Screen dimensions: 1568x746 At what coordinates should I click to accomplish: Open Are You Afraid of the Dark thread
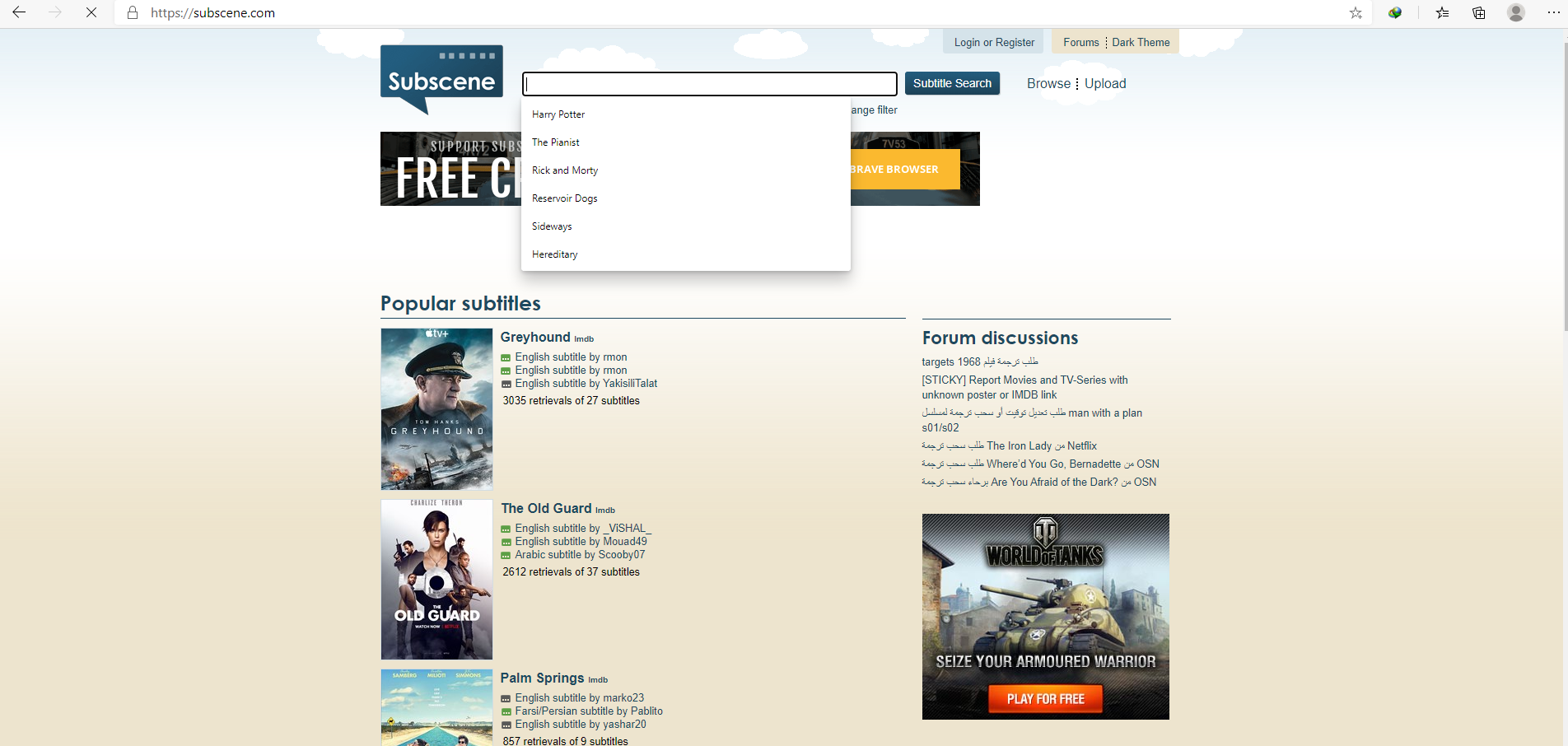click(1038, 483)
